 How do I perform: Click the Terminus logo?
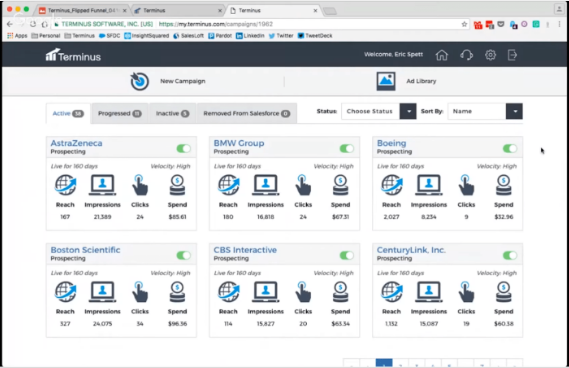(73, 55)
